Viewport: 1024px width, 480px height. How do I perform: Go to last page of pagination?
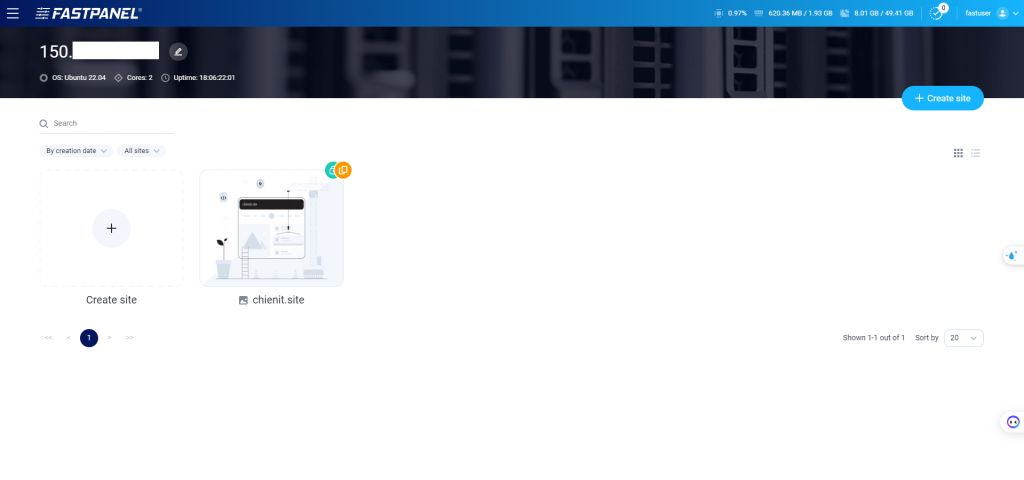coord(129,338)
